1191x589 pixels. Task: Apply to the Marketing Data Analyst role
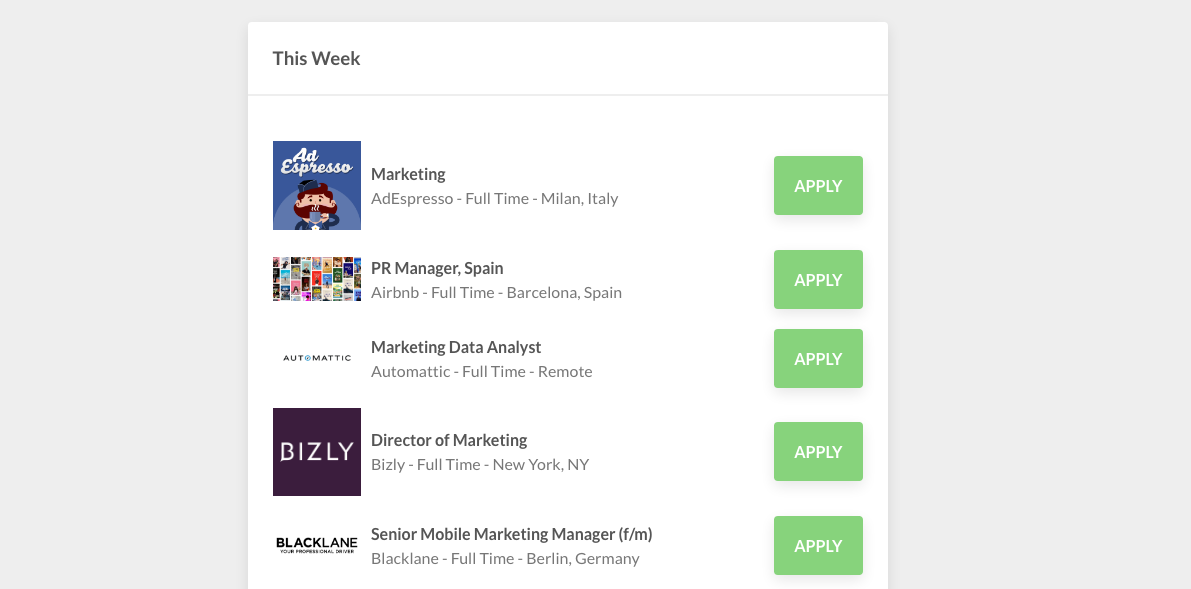[x=818, y=358]
